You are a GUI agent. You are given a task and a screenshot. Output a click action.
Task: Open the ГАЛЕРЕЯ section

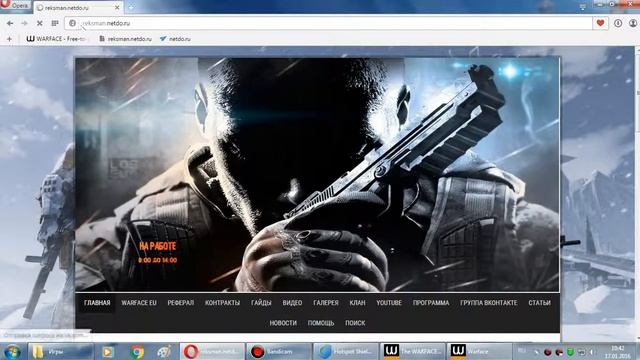pos(326,303)
